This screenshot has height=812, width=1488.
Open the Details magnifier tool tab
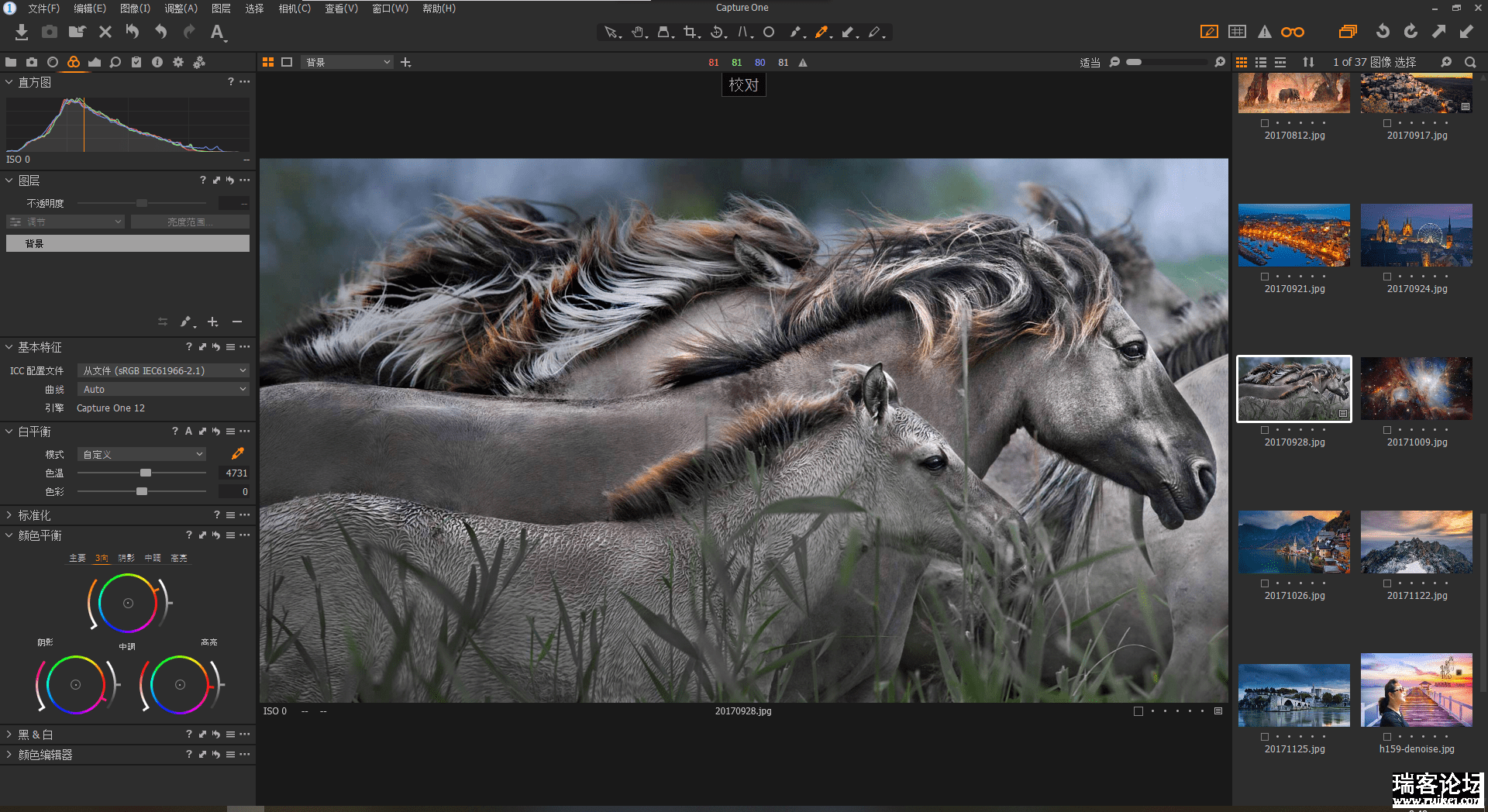115,62
